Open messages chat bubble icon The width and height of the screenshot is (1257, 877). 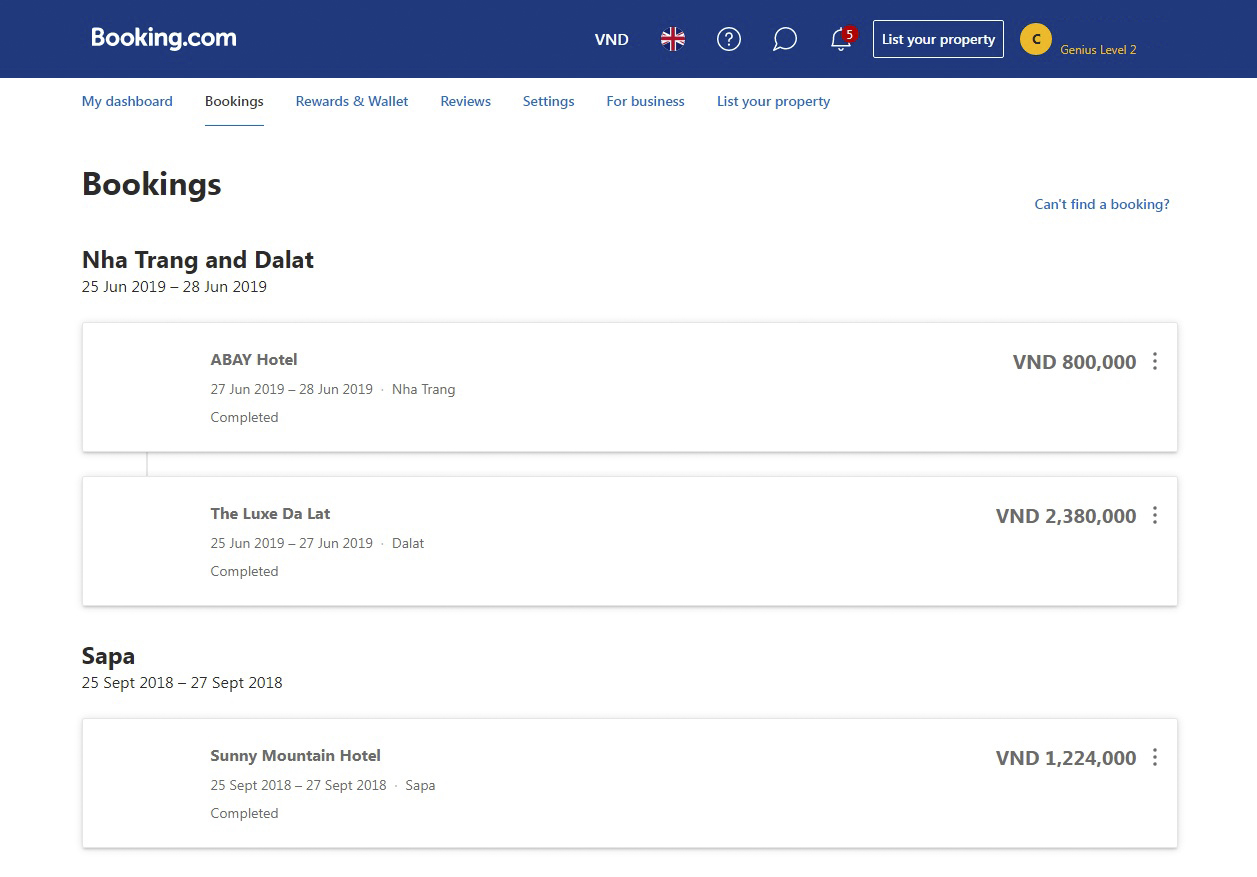tap(785, 40)
